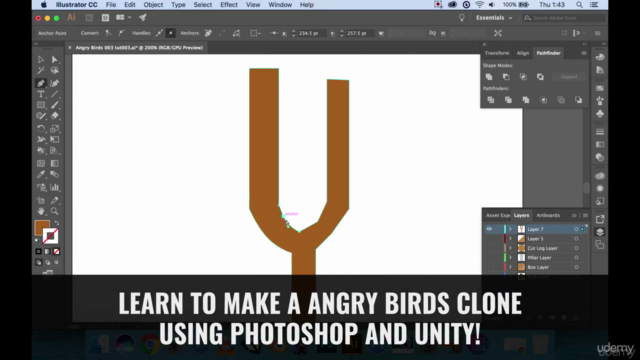Open the Object menu
Screen dimensions: 640x360
point(153,5)
